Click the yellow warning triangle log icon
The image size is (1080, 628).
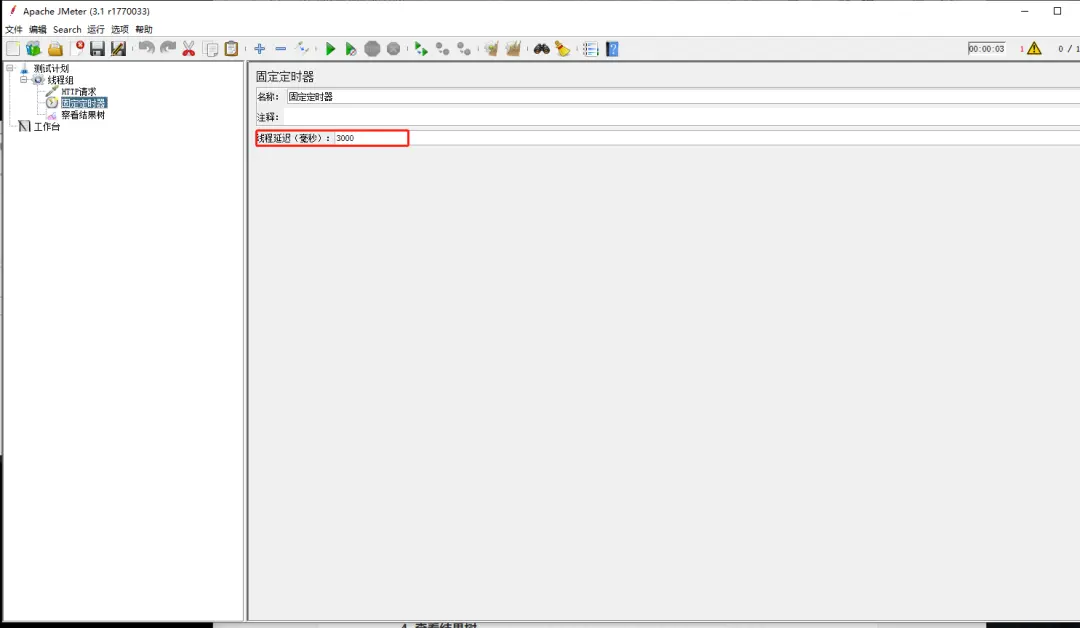tap(1034, 49)
